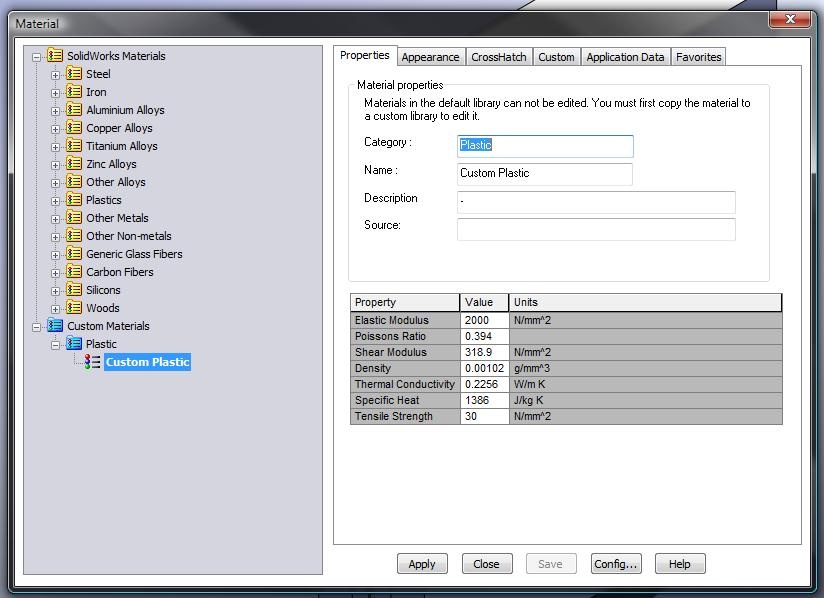824x598 pixels.
Task: Open the CrossHatch tab
Action: [x=499, y=57]
